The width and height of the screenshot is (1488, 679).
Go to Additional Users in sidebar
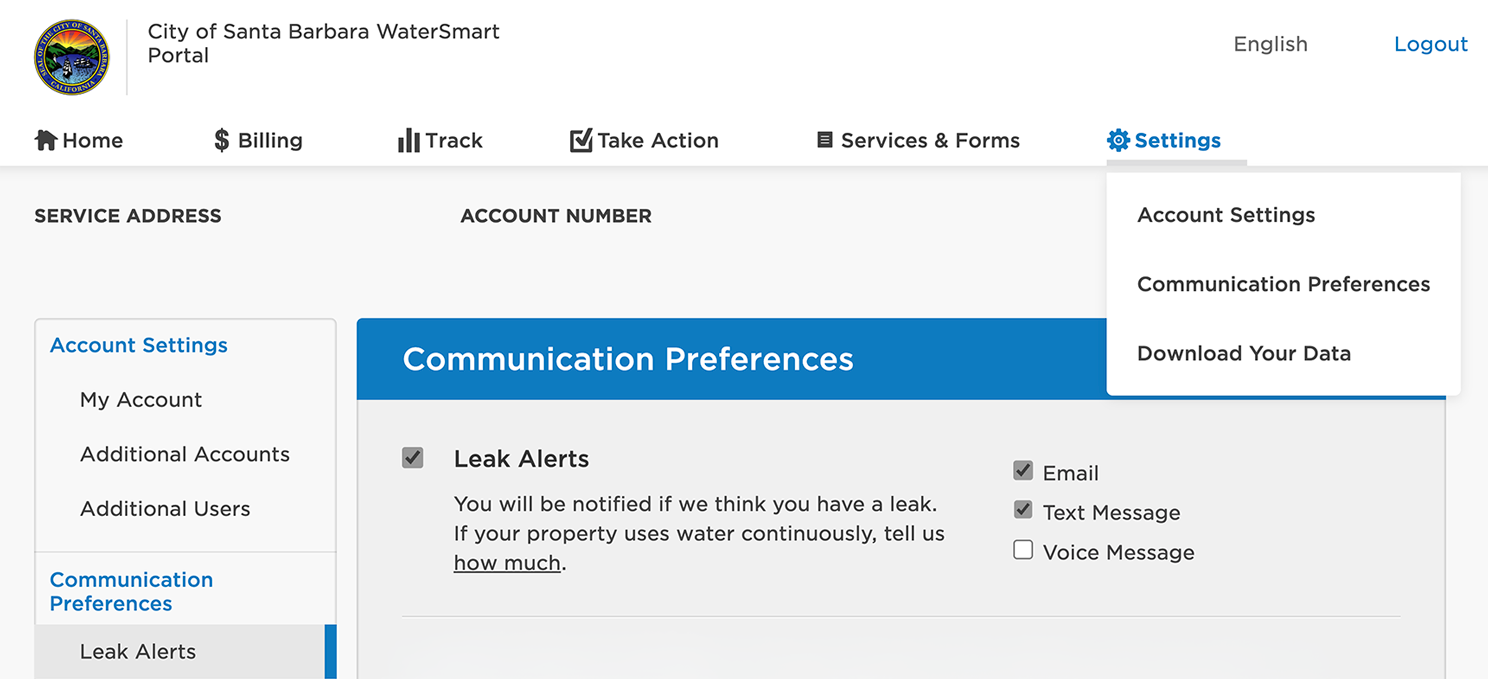165,509
